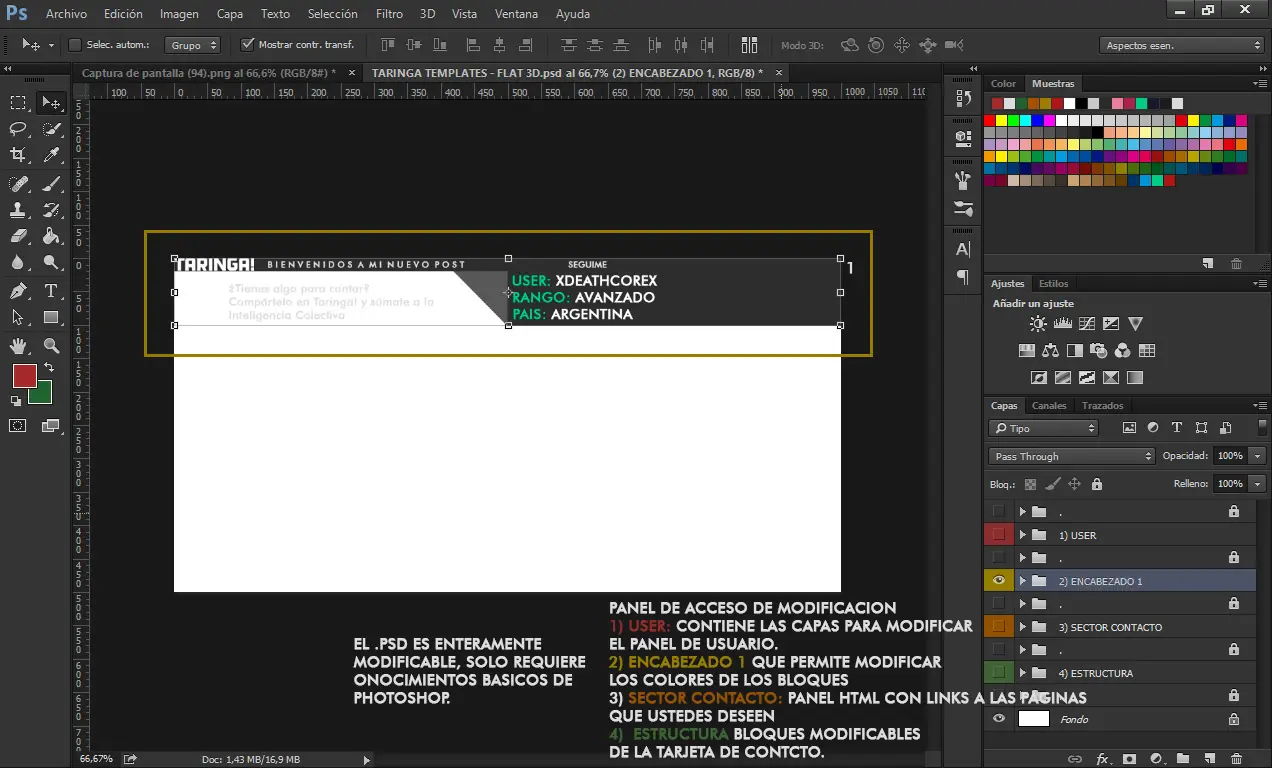Toggle lock transparent pixels

point(1030,484)
